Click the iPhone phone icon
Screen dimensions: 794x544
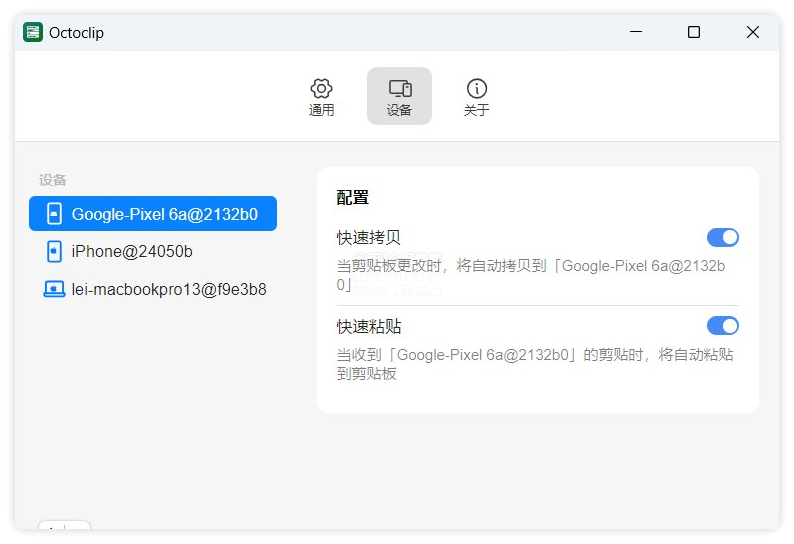pyautogui.click(x=54, y=251)
